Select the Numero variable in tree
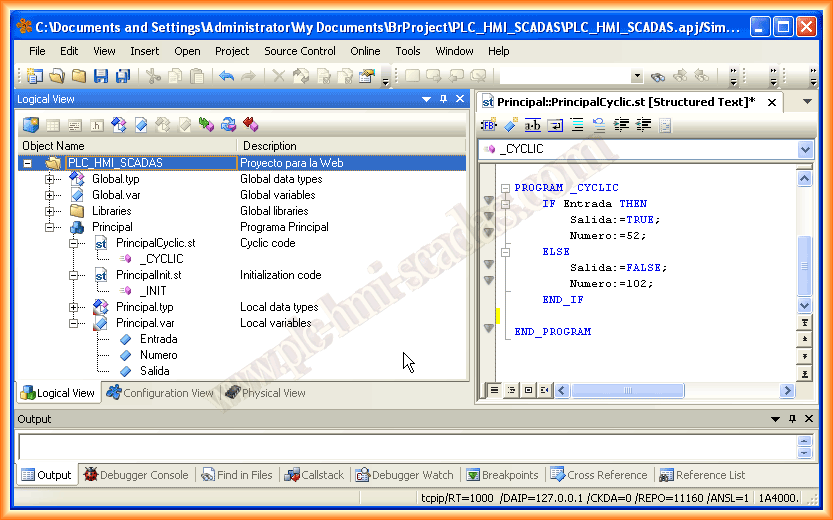 pos(158,355)
